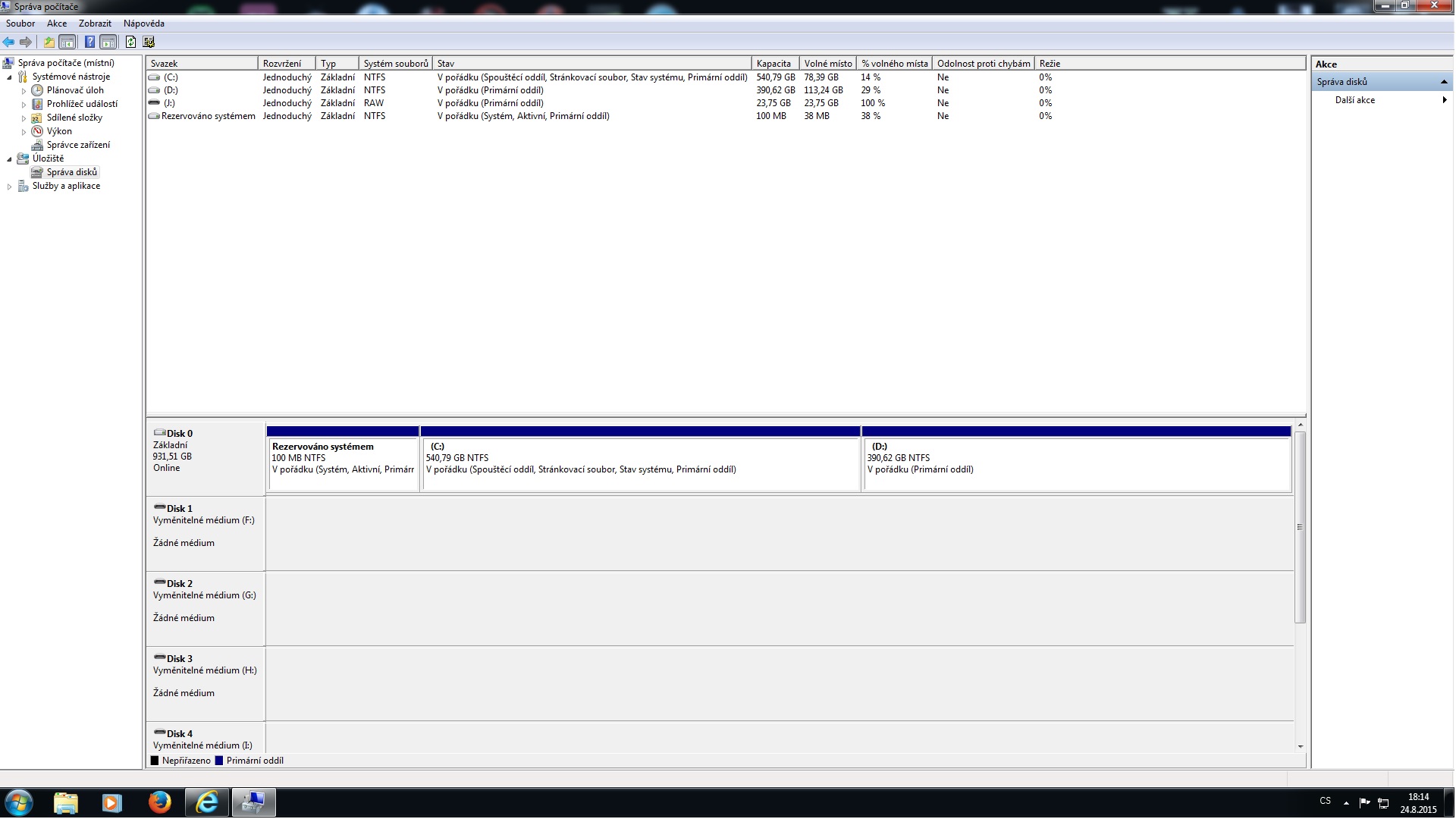This screenshot has width=1456, height=819.
Task: Open Internet Explorer from the taskbar
Action: [x=206, y=802]
